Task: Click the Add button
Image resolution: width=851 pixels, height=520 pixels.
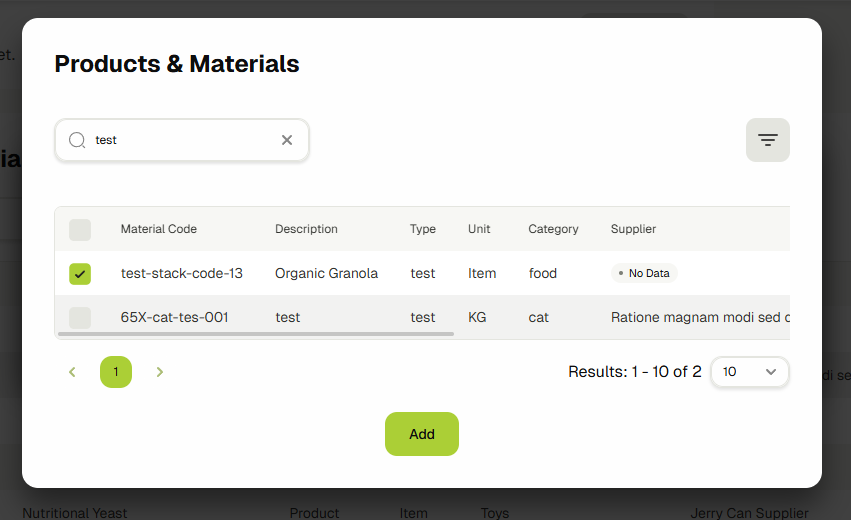Action: click(421, 434)
